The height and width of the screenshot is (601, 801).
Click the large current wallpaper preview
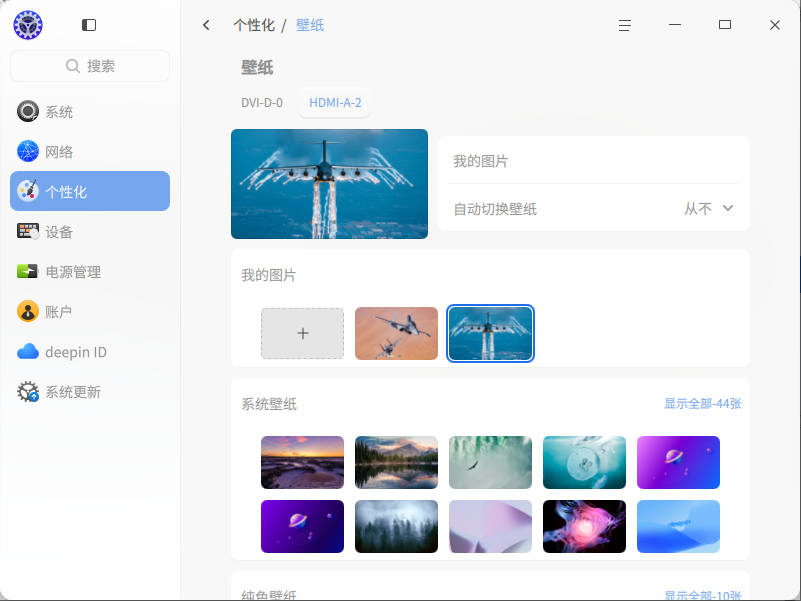coord(329,184)
